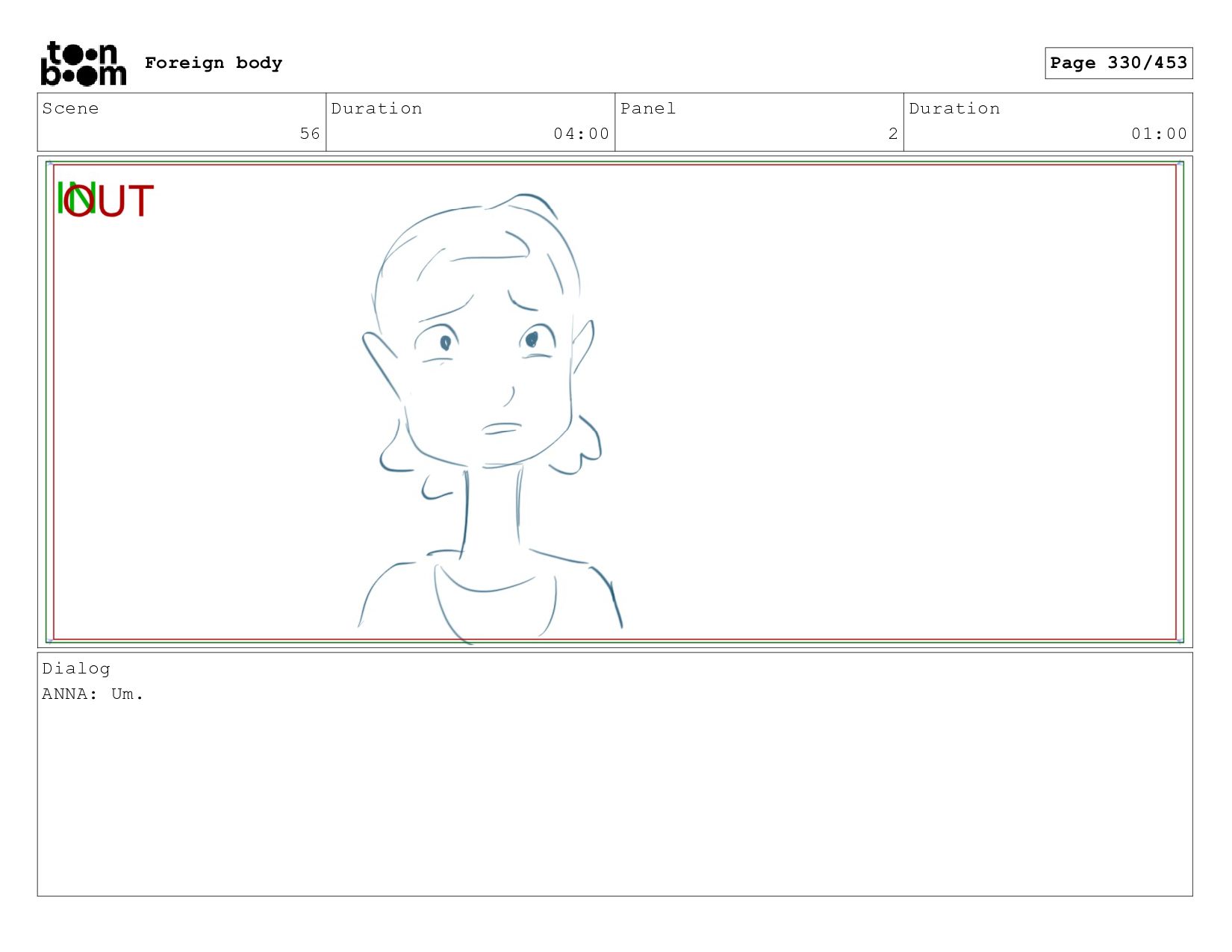Click the red 'OUT' camera marker

coord(109,201)
